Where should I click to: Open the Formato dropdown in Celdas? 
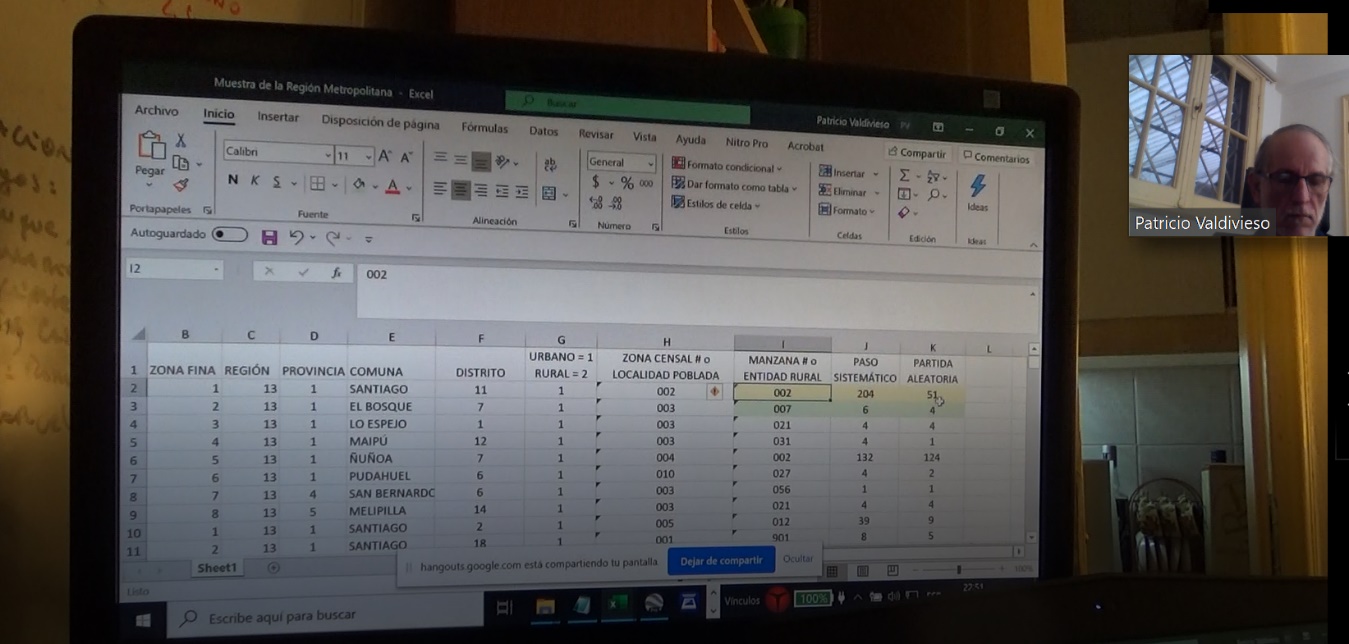846,211
